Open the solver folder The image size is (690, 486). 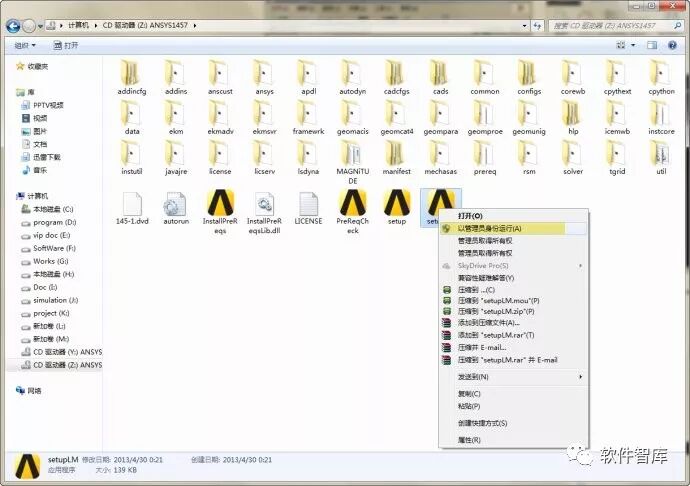(x=573, y=158)
